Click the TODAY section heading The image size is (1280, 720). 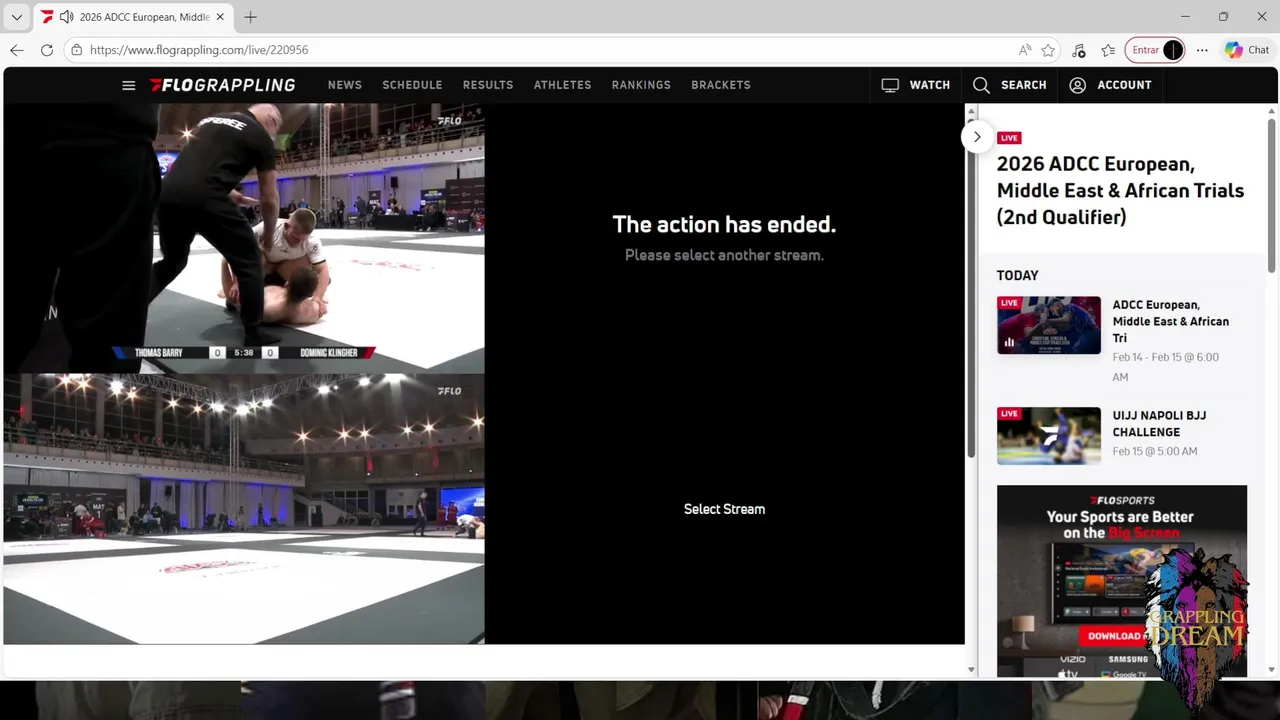click(1017, 275)
